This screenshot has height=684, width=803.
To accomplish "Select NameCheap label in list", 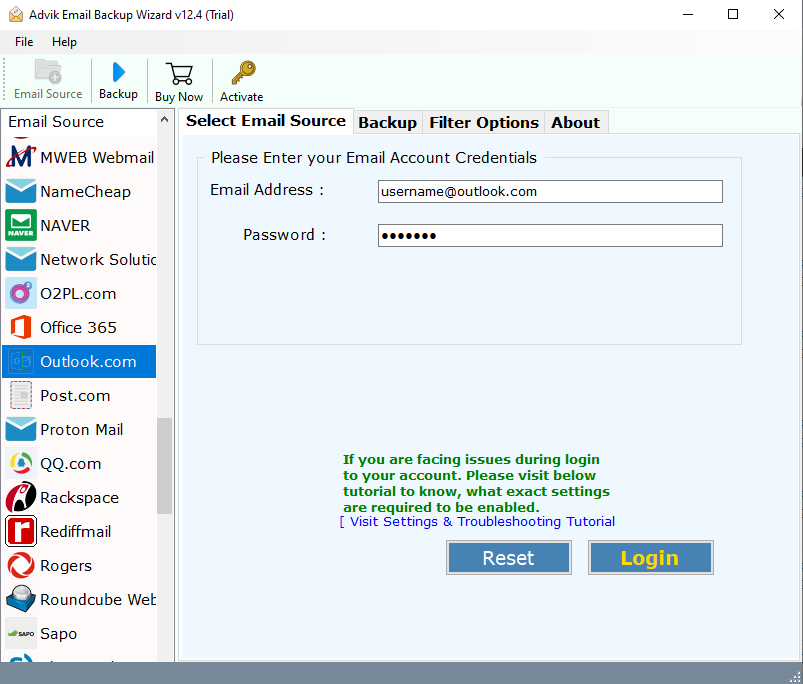I will point(86,191).
